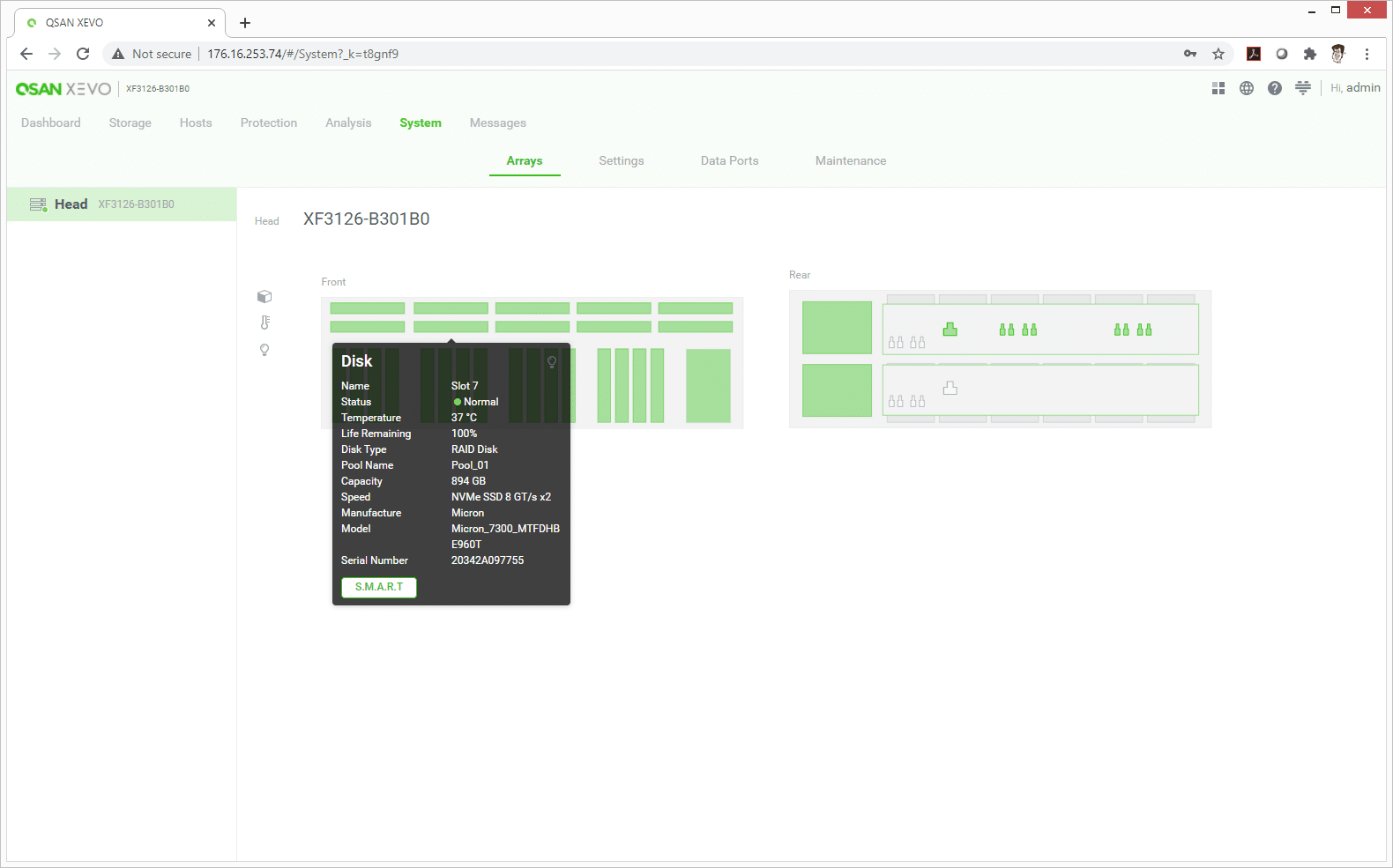
Task: Open the language globe icon
Action: pos(1247,88)
